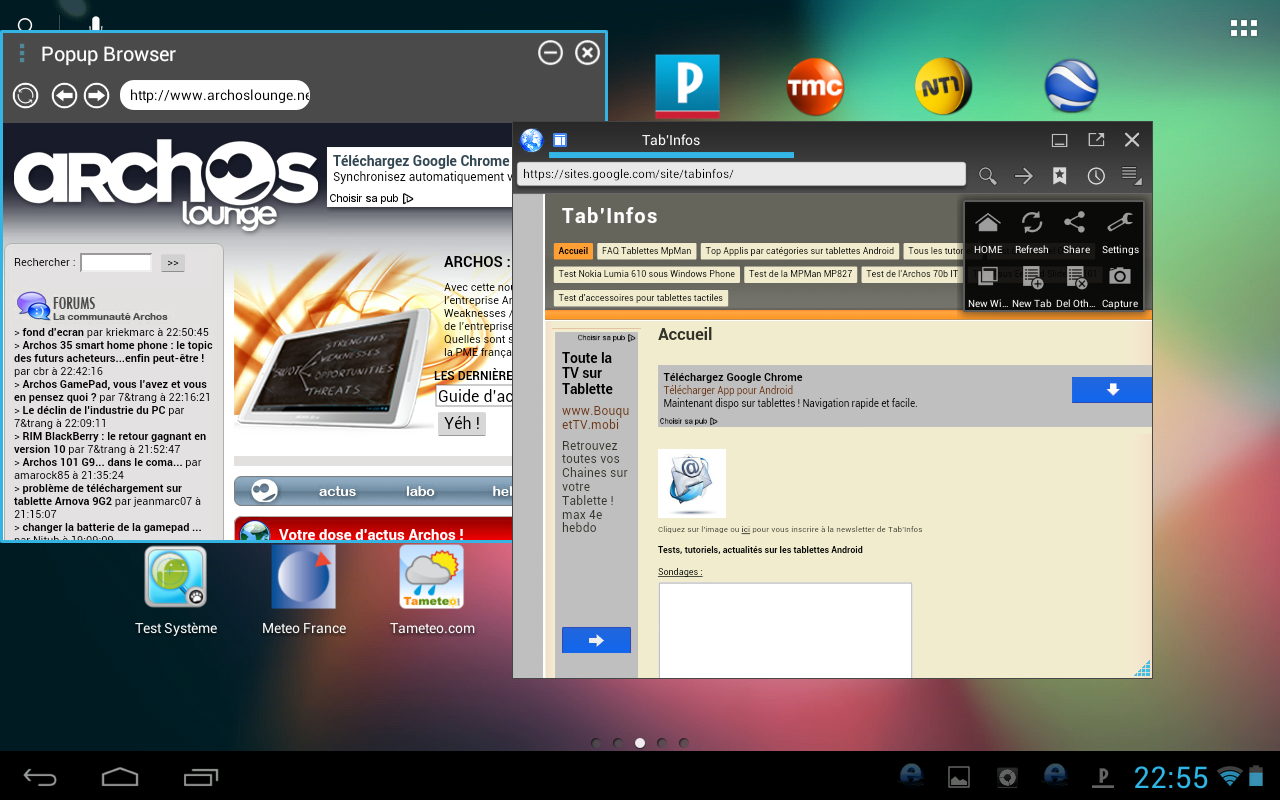Image resolution: width=1280 pixels, height=800 pixels.
Task: Click the Yéh ! button on Archos page
Action: coord(462,423)
